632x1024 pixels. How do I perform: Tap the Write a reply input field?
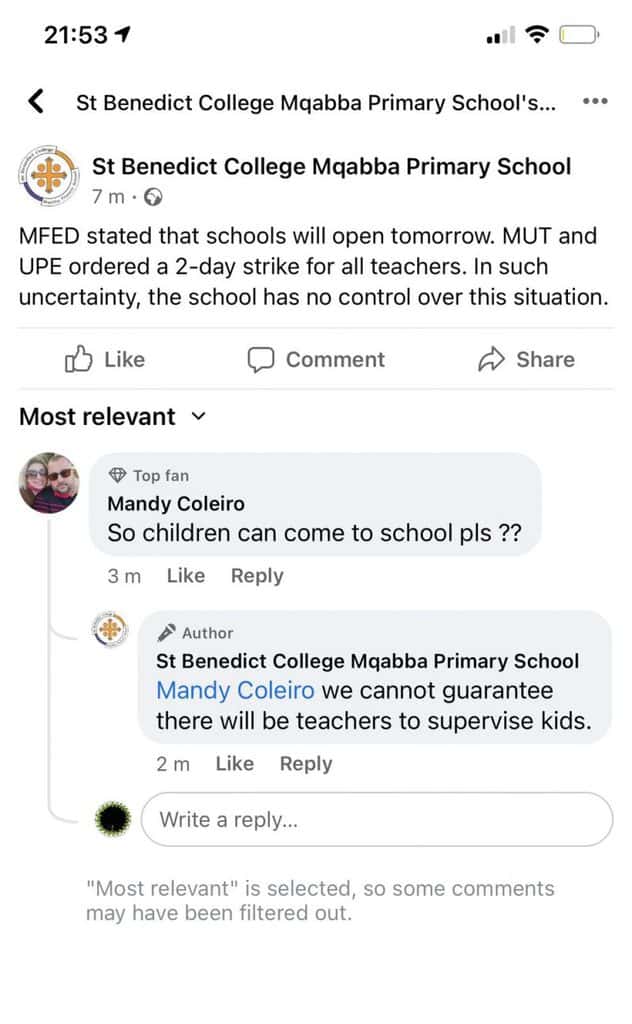pyautogui.click(x=376, y=820)
